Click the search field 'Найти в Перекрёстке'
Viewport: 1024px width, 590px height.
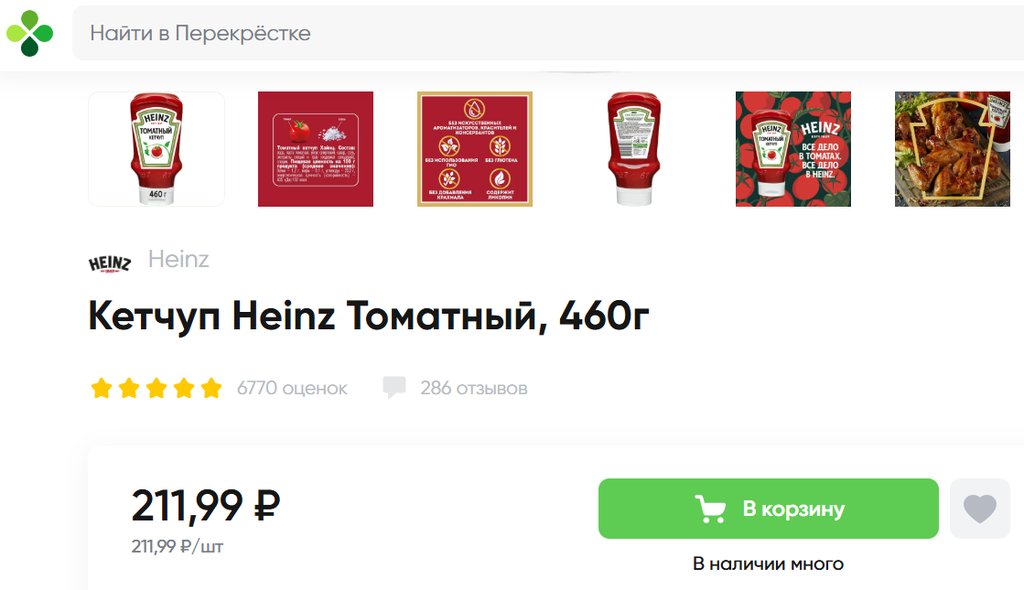tap(548, 33)
